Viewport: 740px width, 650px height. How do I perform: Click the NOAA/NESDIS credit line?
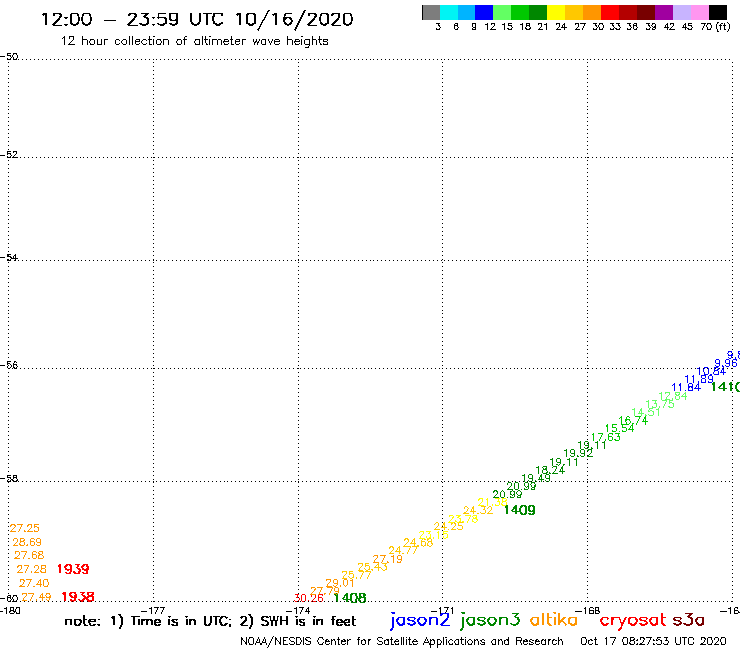coord(402,641)
